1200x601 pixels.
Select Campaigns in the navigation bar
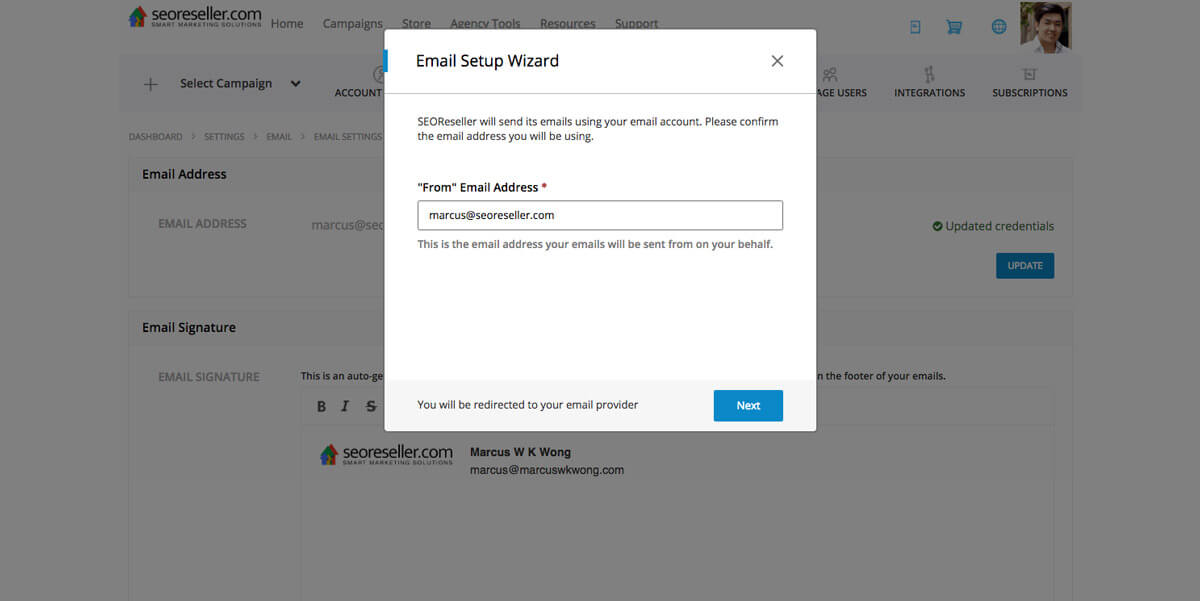[352, 23]
